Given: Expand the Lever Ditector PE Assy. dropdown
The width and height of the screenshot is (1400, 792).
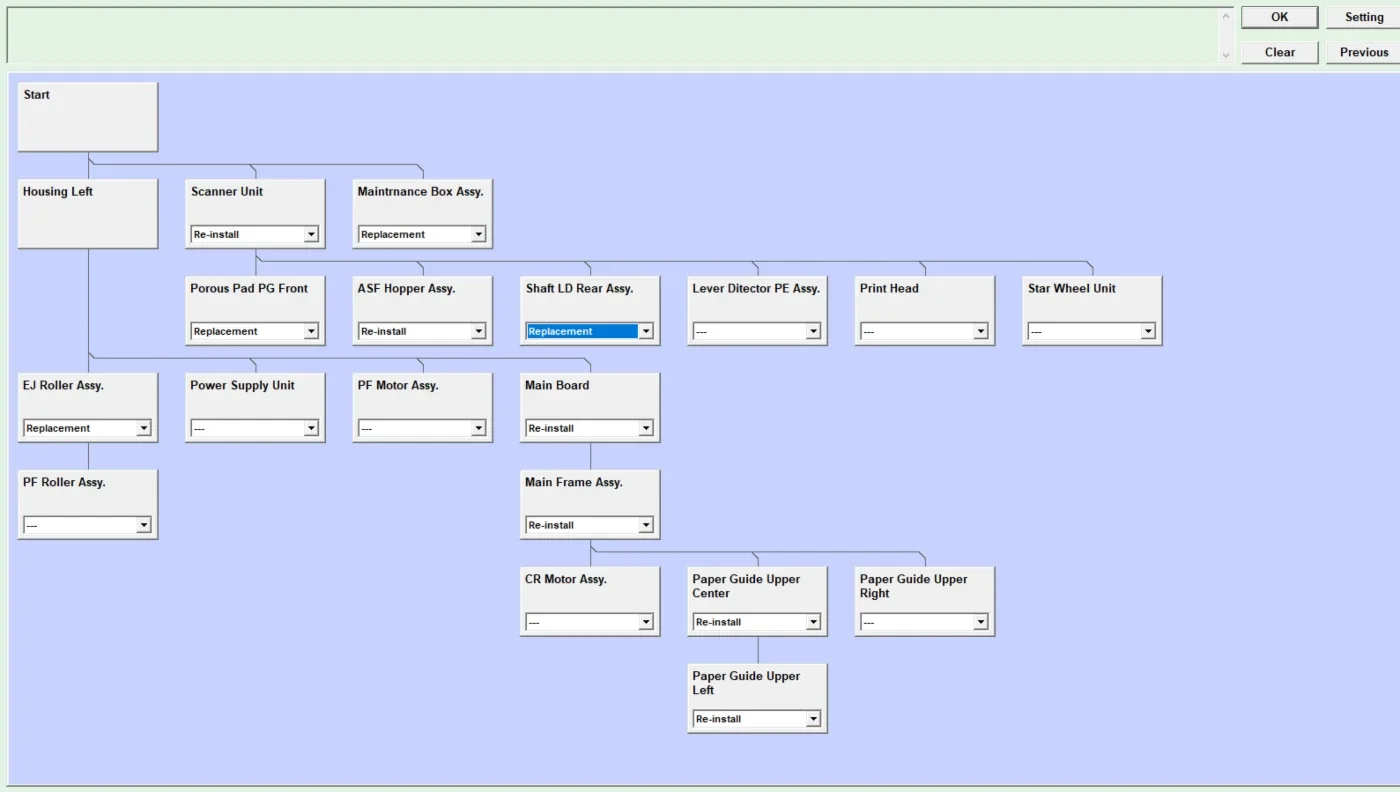Looking at the screenshot, I should point(757,331).
